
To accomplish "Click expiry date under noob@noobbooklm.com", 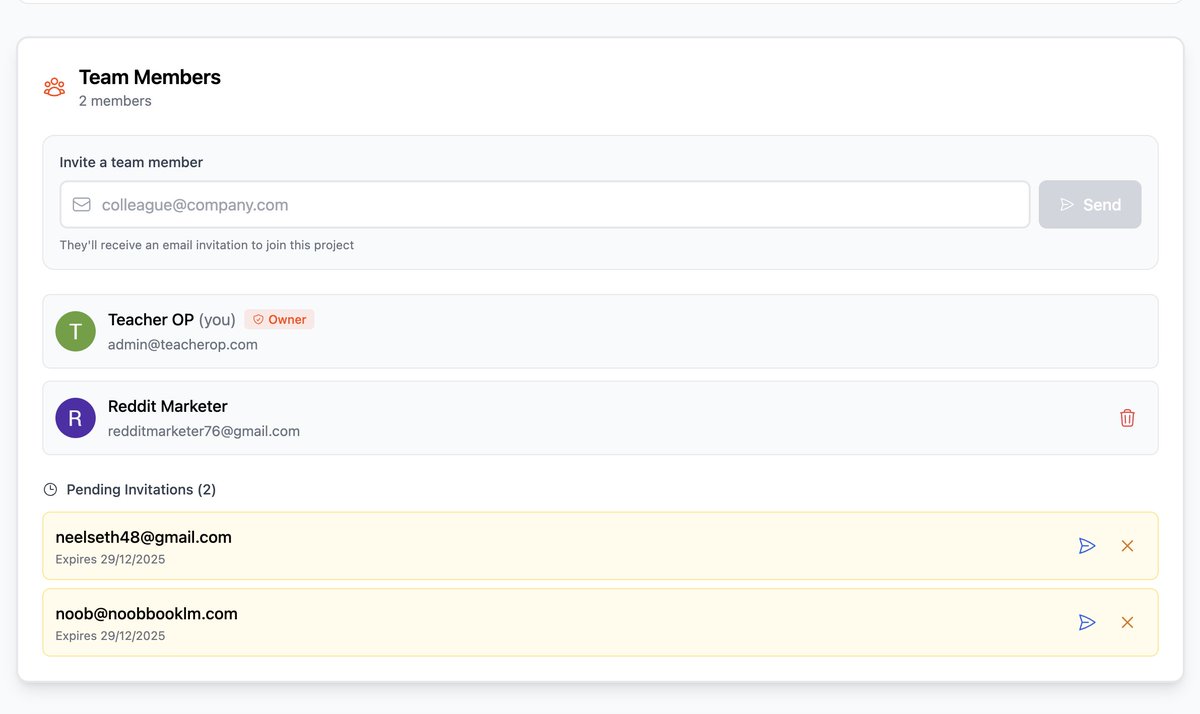I will tap(110, 636).
